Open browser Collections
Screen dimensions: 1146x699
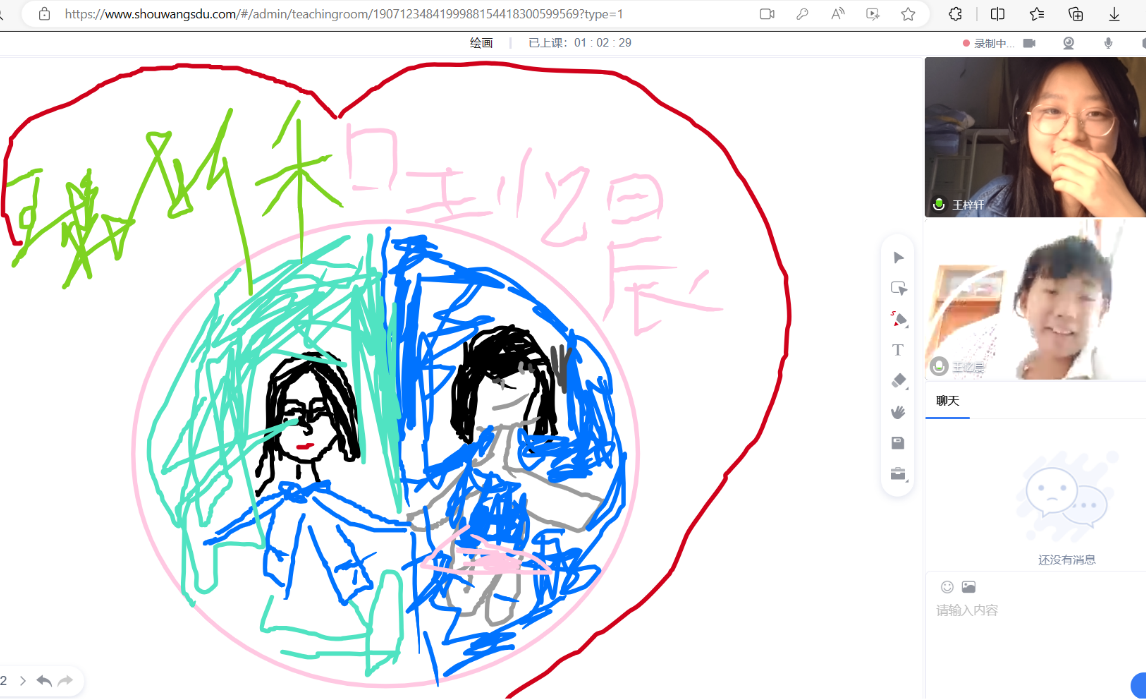(1076, 14)
